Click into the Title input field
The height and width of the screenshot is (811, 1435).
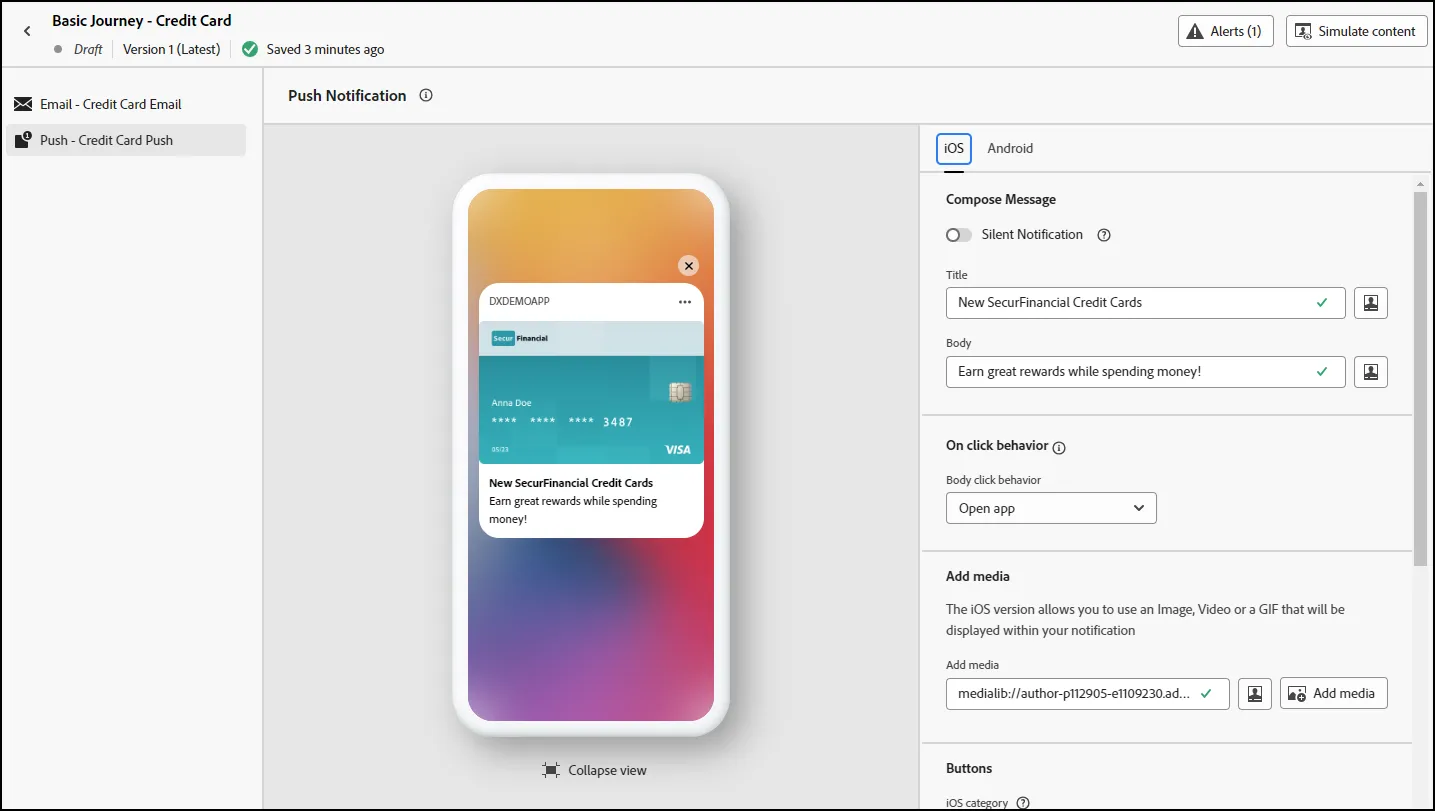(1146, 303)
